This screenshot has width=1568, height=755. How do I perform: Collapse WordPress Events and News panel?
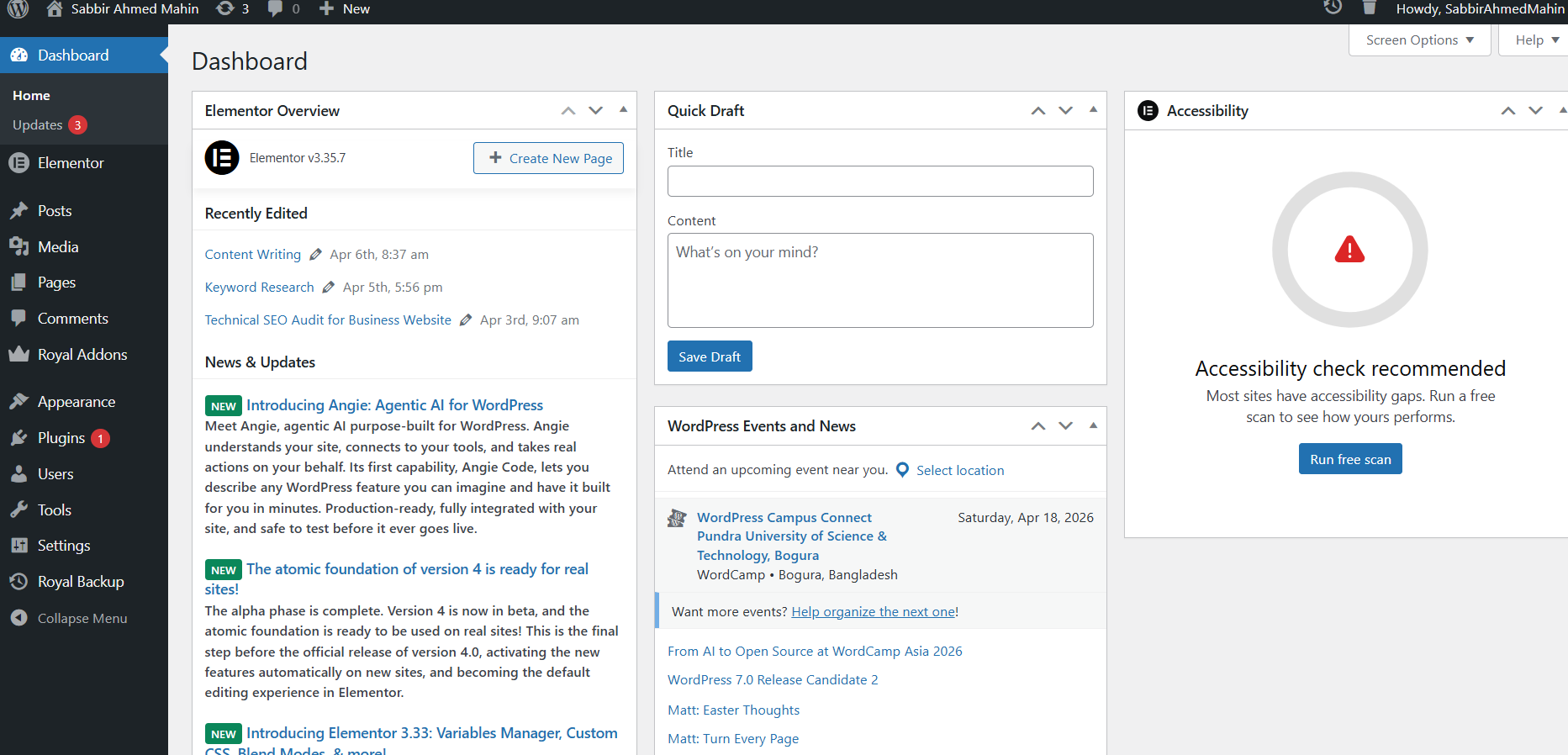click(1093, 425)
